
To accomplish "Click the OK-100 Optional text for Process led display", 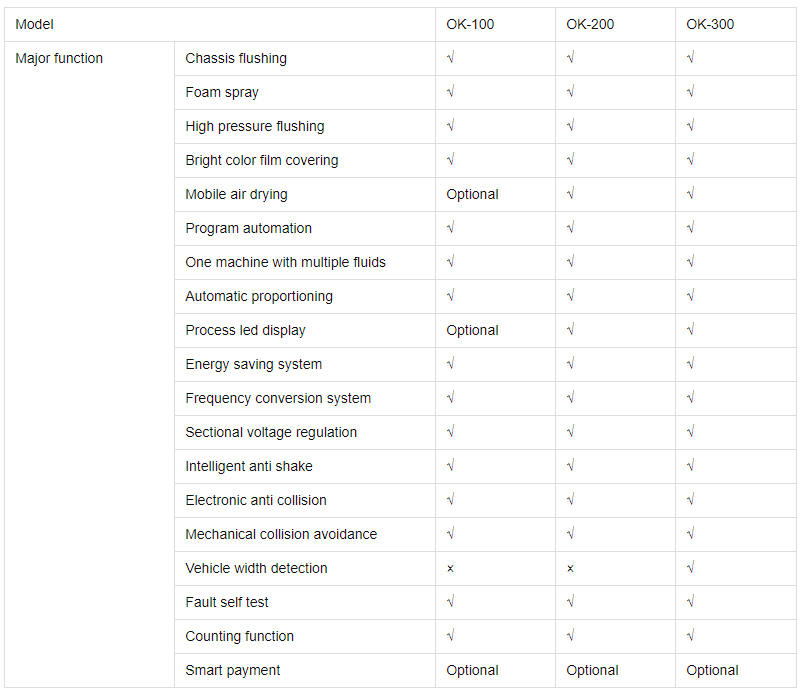I will (472, 330).
